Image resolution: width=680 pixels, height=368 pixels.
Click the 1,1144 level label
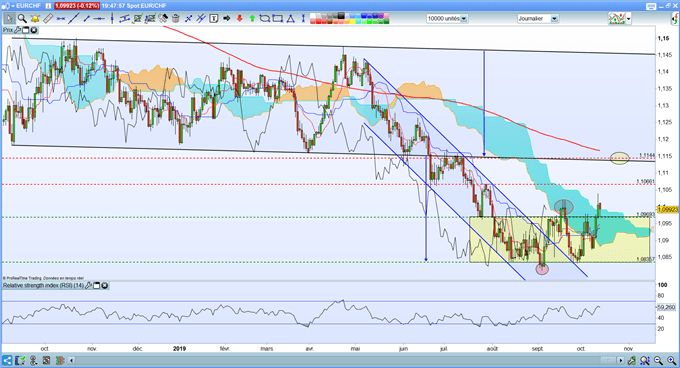click(647, 155)
